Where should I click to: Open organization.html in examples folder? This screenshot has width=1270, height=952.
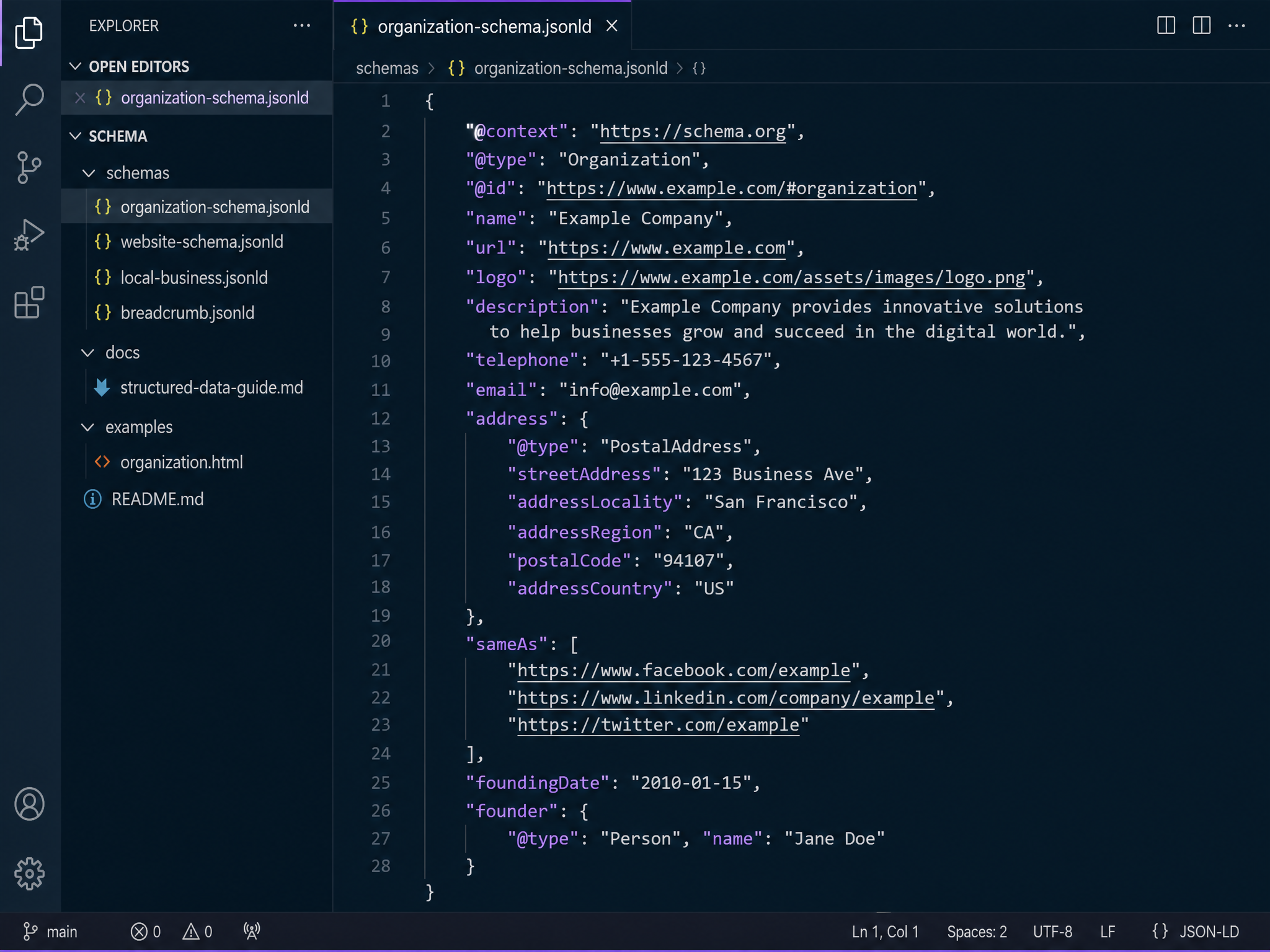click(x=197, y=462)
